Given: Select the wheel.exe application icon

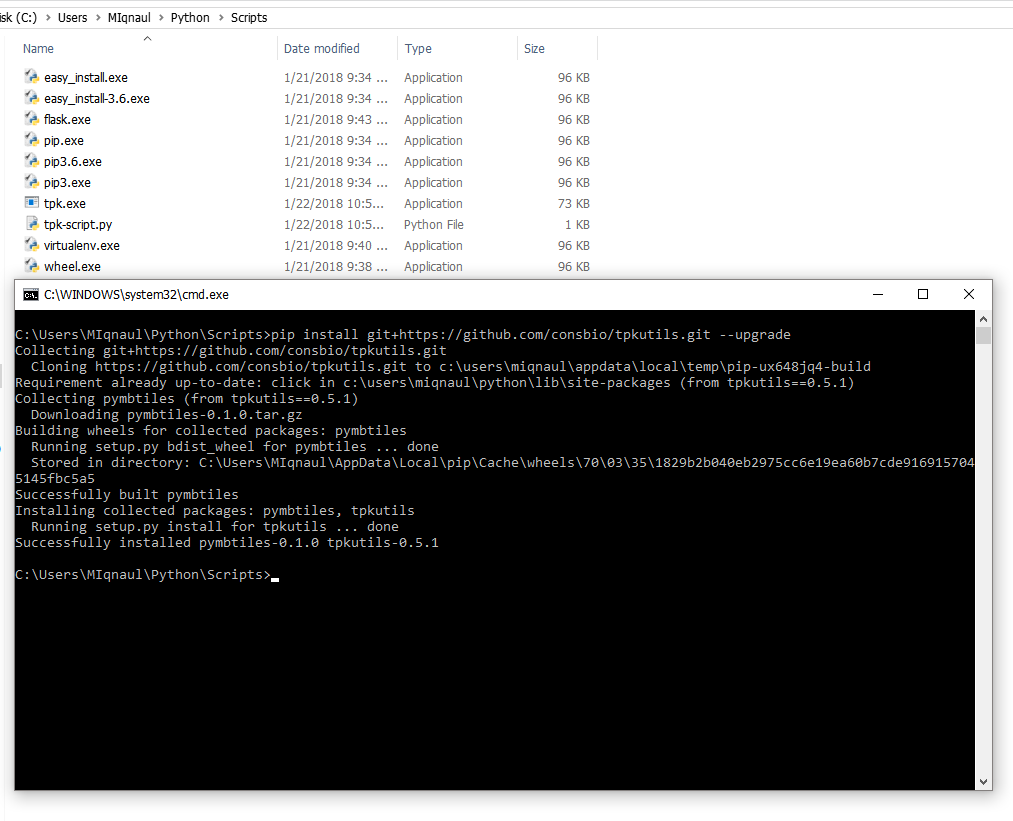Looking at the screenshot, I should click(32, 266).
